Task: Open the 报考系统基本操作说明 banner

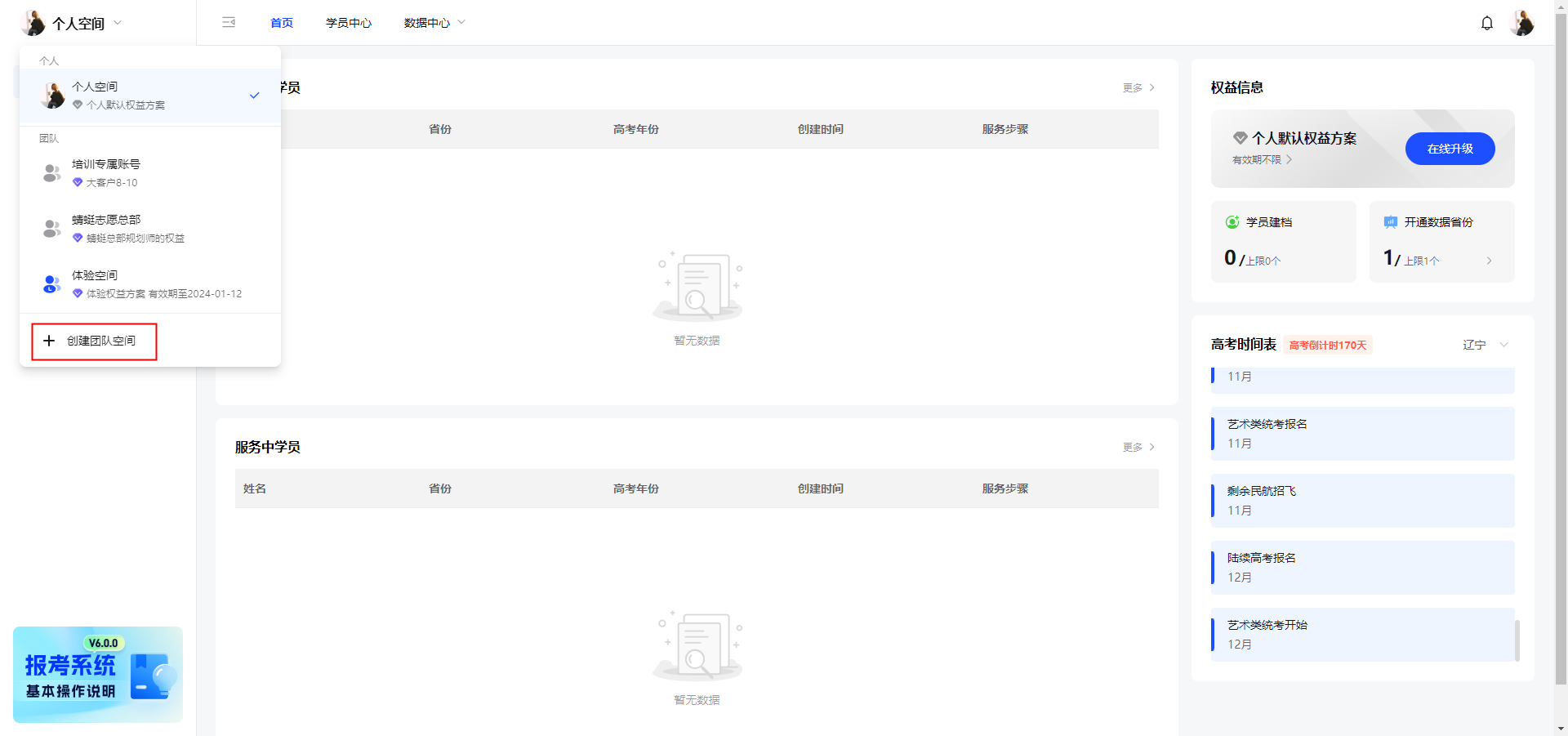Action: click(x=98, y=674)
